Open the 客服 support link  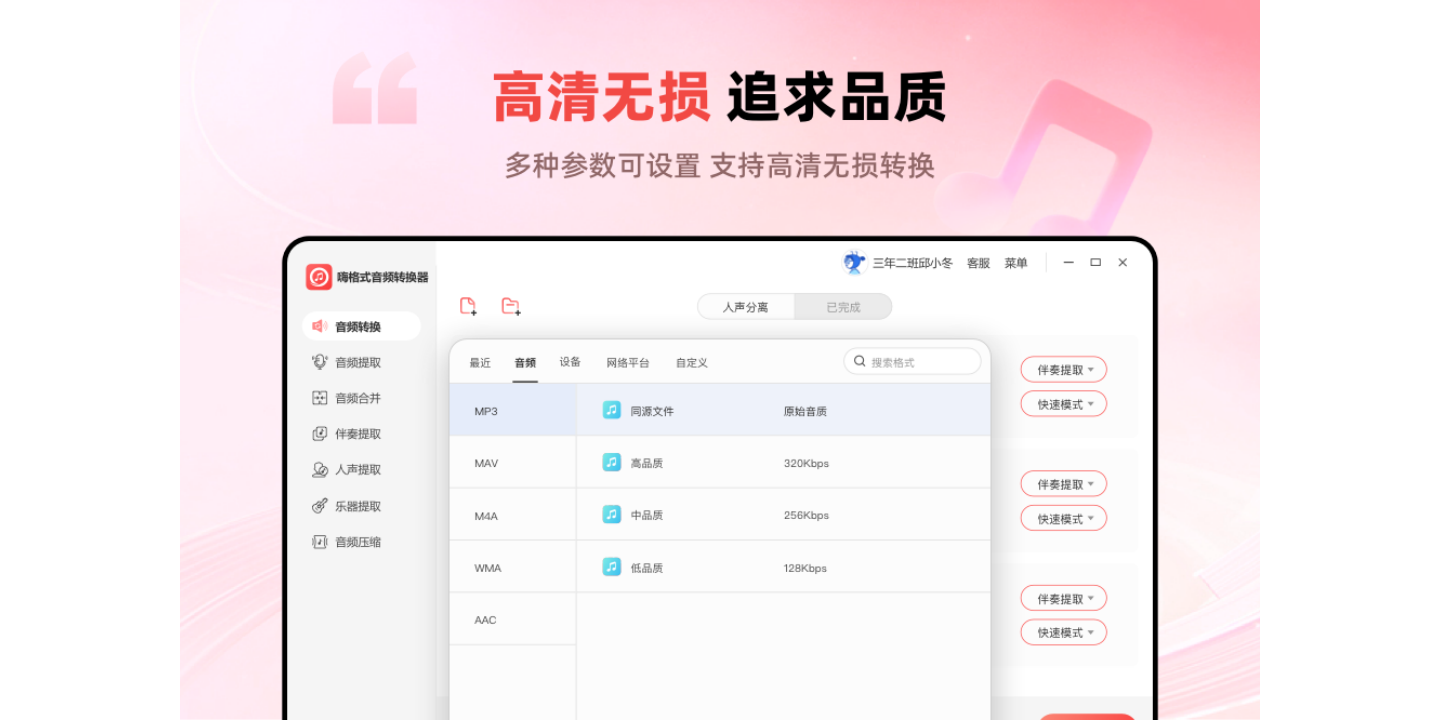pos(978,263)
